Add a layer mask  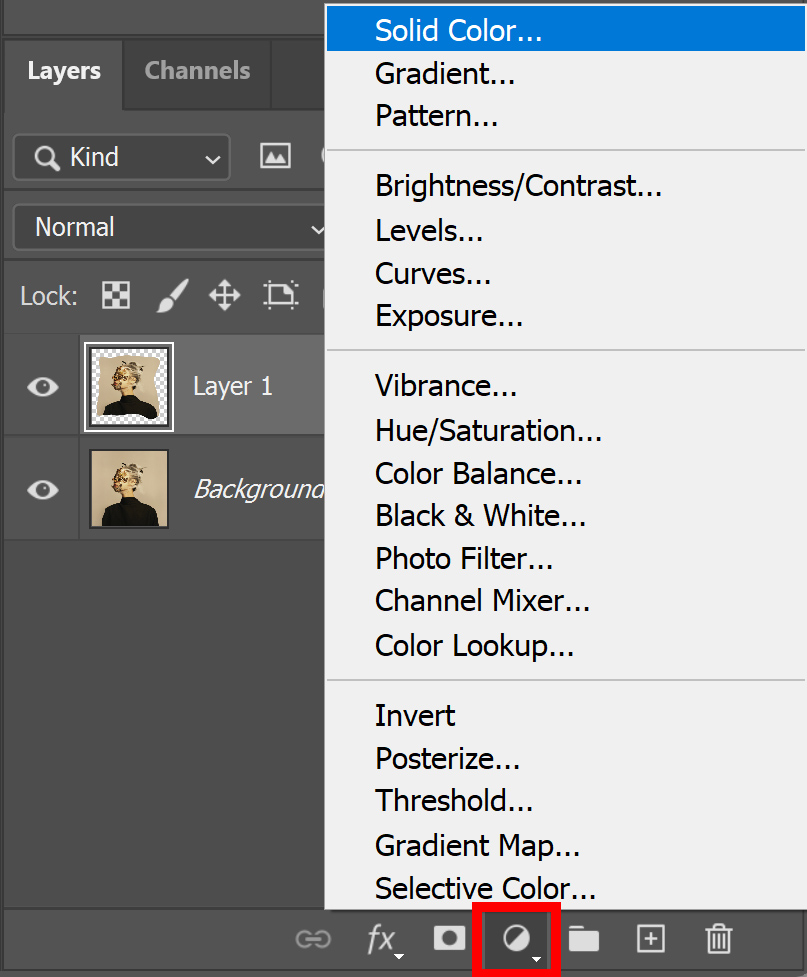[x=449, y=938]
